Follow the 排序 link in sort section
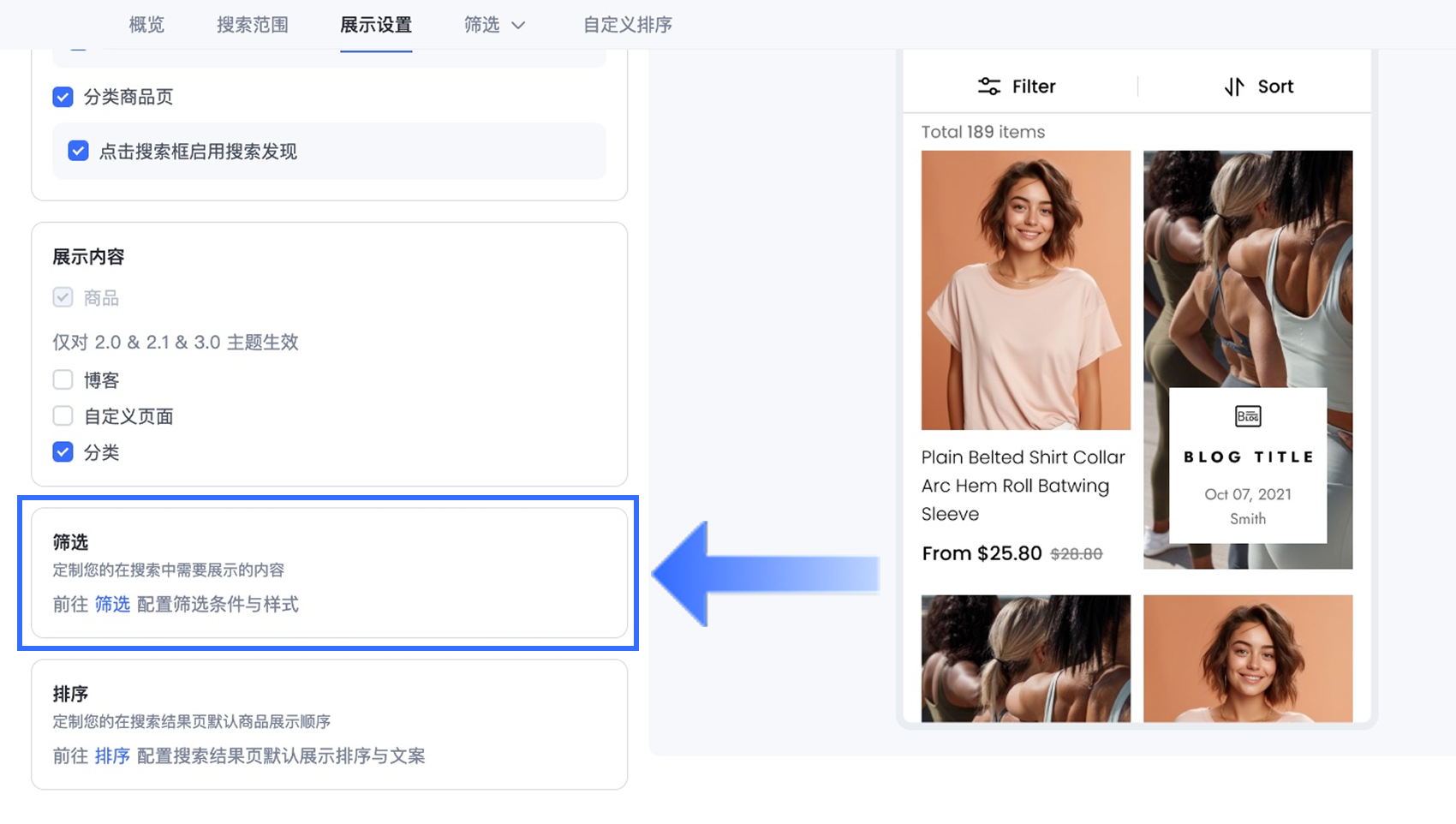Image resolution: width=1456 pixels, height=824 pixels. pyautogui.click(x=112, y=756)
